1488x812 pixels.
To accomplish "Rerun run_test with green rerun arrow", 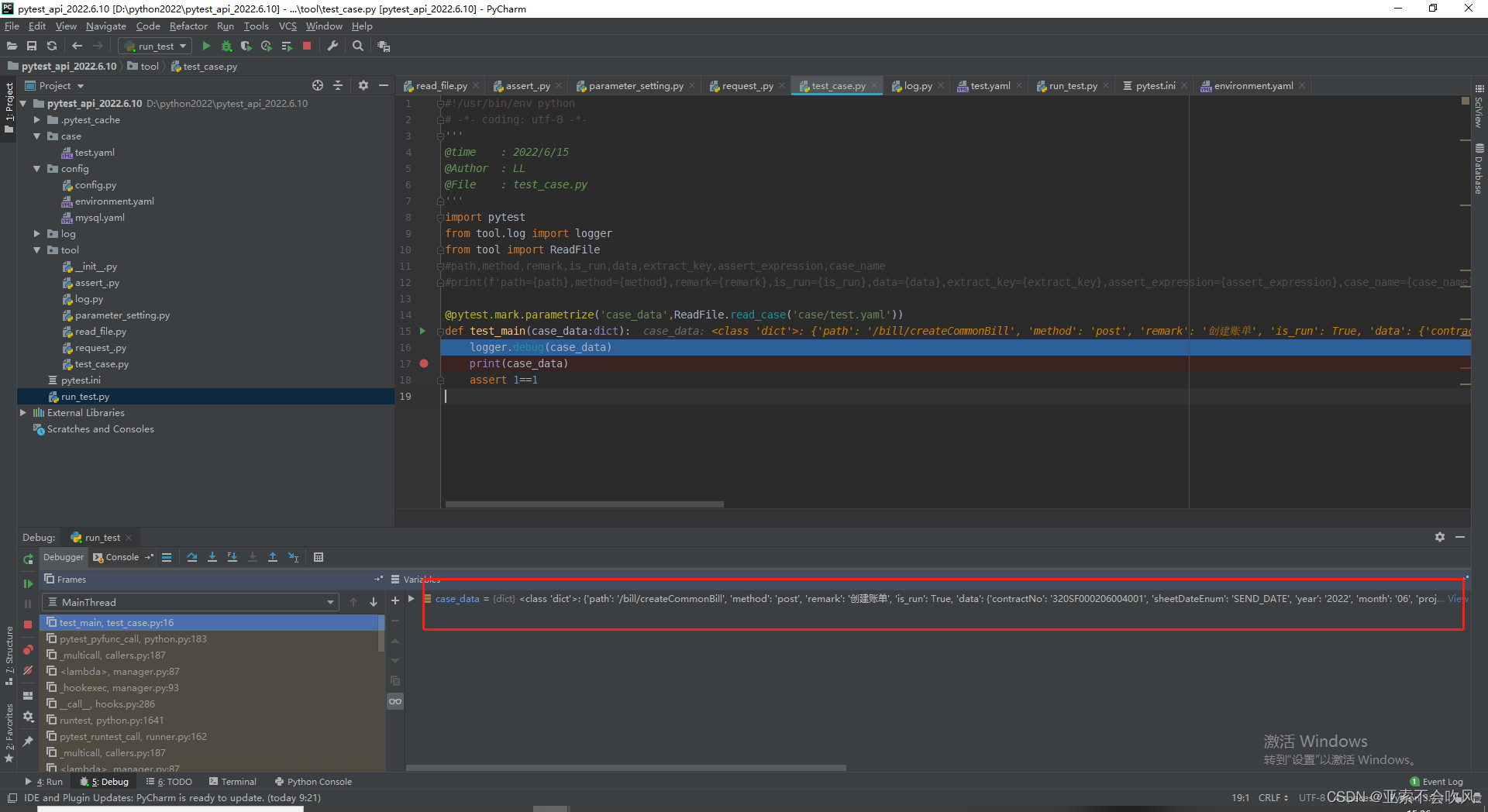I will (x=28, y=559).
